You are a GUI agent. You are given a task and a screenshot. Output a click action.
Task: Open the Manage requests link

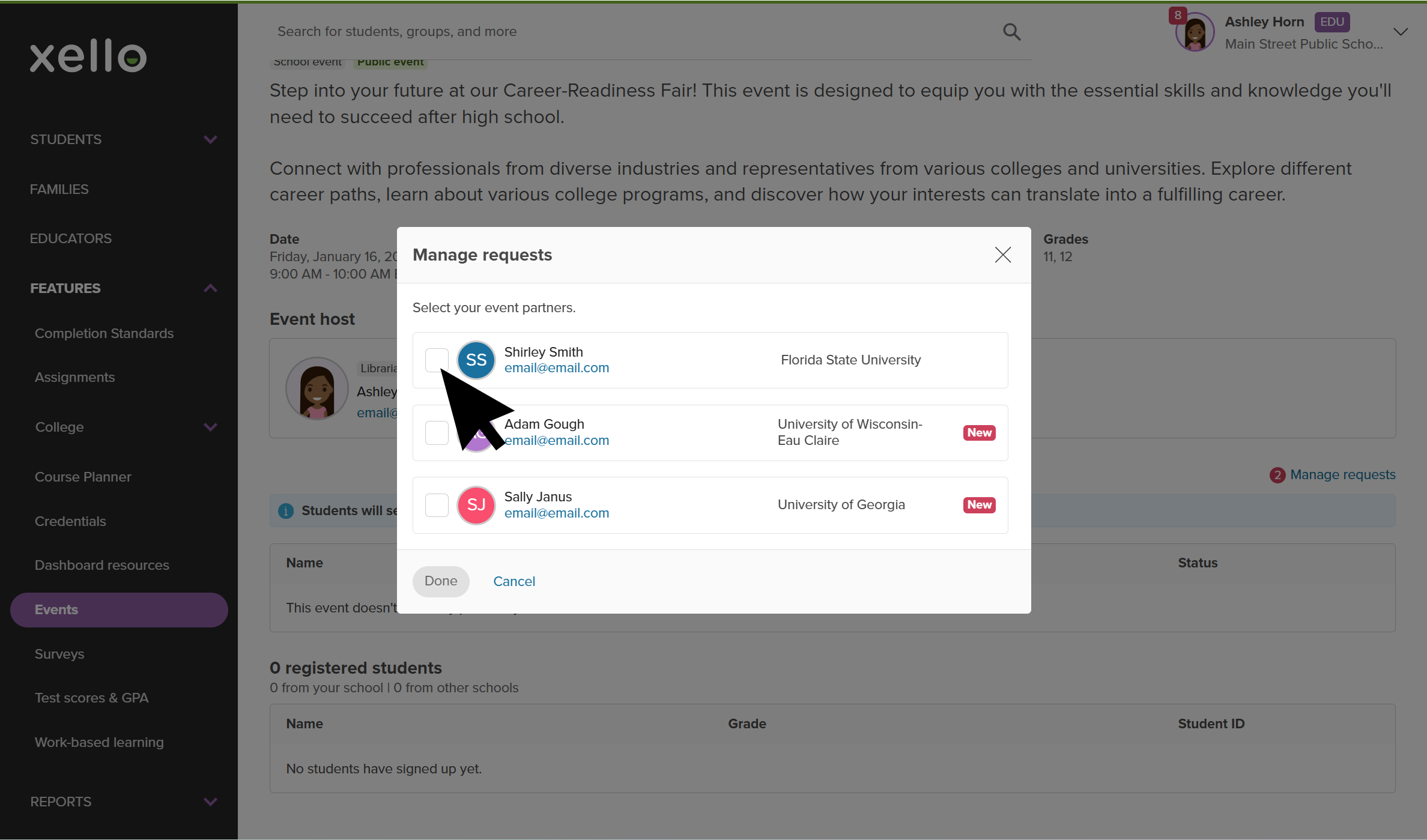1343,474
